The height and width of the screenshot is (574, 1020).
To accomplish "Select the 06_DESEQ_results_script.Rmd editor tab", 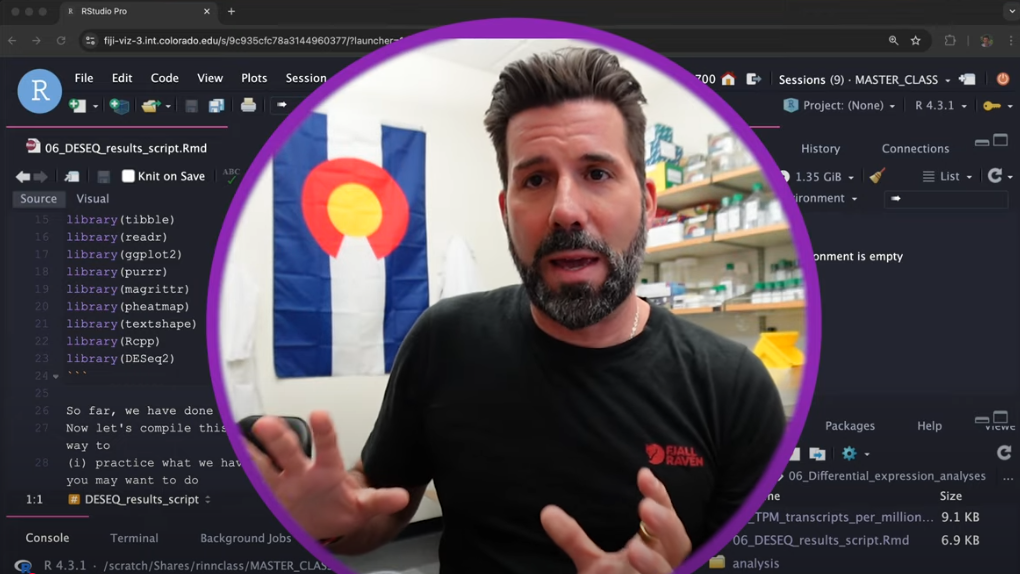I will click(116, 148).
